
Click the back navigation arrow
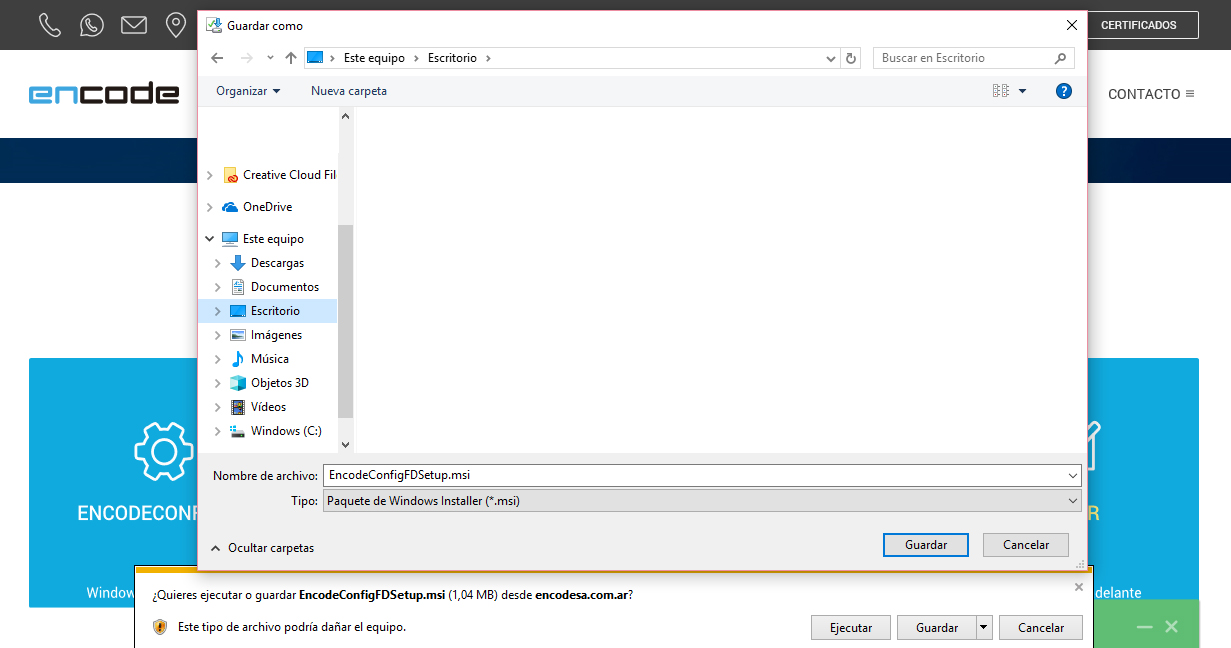coord(217,58)
